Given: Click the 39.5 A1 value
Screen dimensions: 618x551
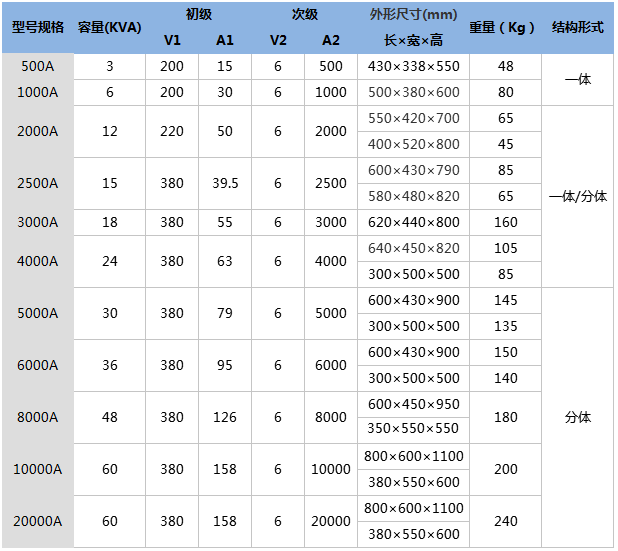Looking at the screenshot, I should (225, 183).
